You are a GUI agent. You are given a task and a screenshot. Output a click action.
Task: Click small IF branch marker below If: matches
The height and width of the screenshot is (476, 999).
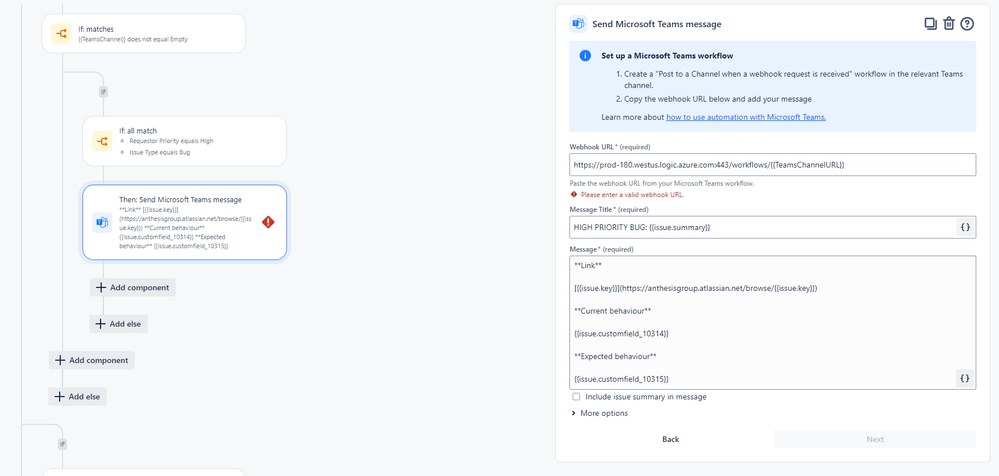103,92
